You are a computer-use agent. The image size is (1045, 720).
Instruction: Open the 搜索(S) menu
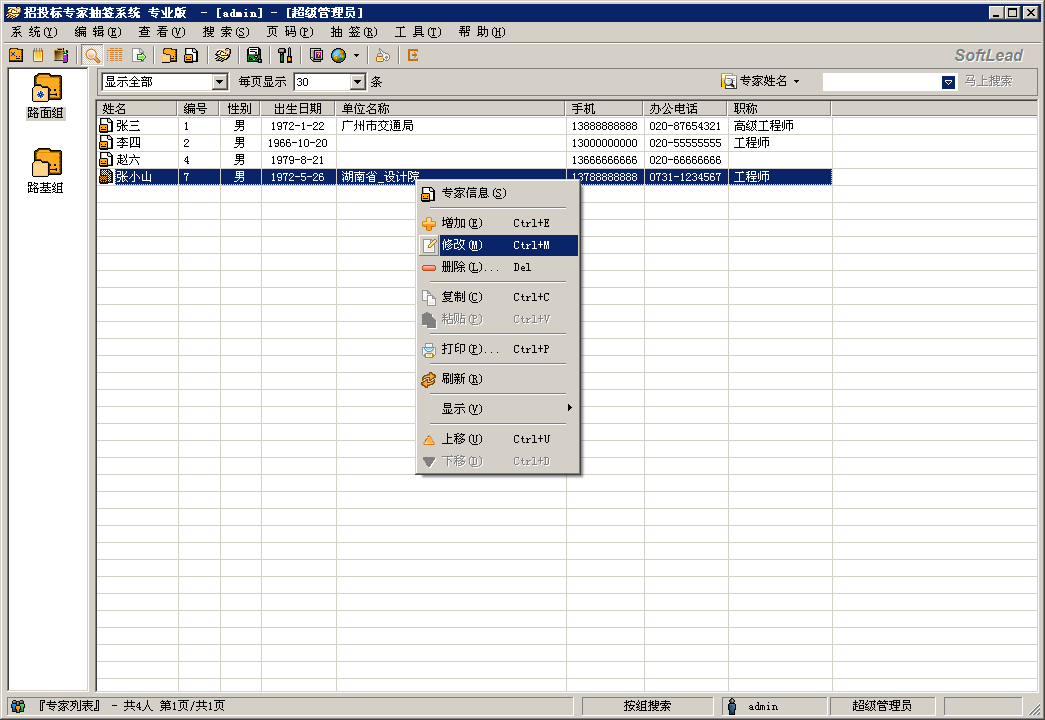226,32
